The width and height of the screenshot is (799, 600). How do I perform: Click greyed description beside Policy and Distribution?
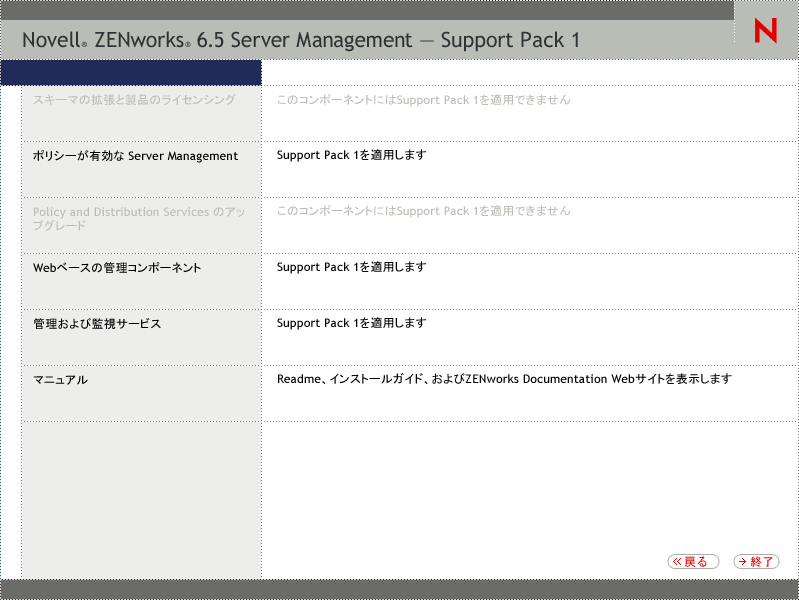(423, 211)
